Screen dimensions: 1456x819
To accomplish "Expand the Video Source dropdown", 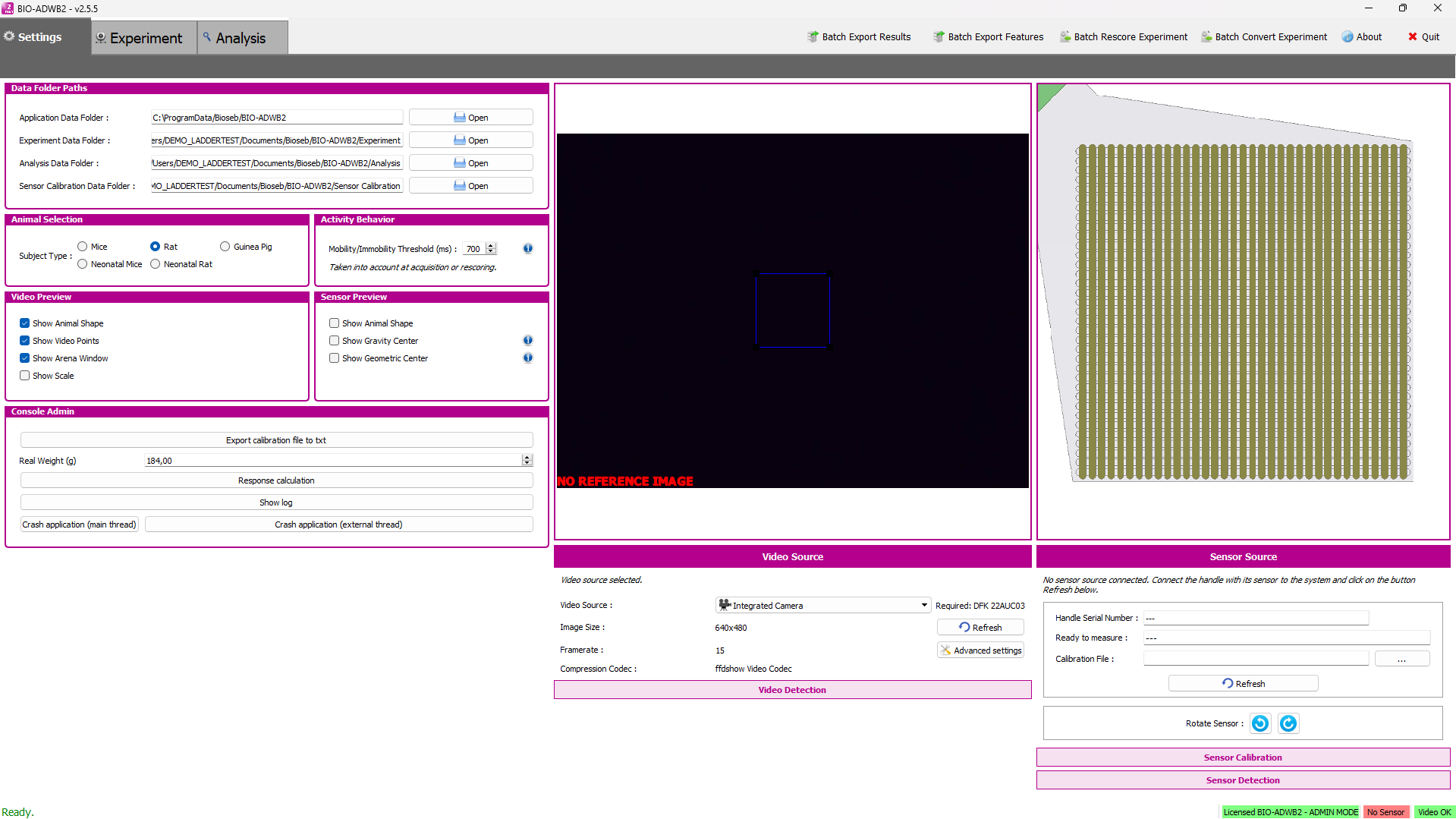I will coord(924,606).
